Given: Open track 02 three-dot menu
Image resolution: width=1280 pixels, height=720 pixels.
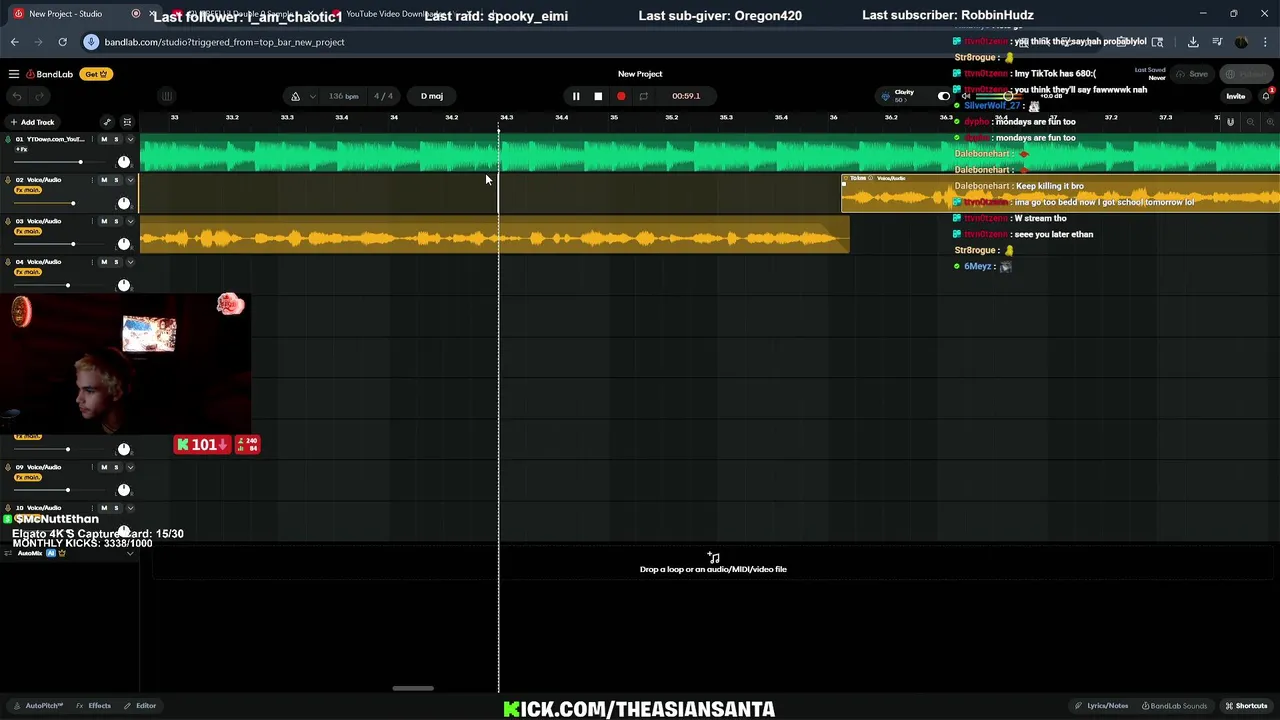Looking at the screenshot, I should [x=92, y=180].
